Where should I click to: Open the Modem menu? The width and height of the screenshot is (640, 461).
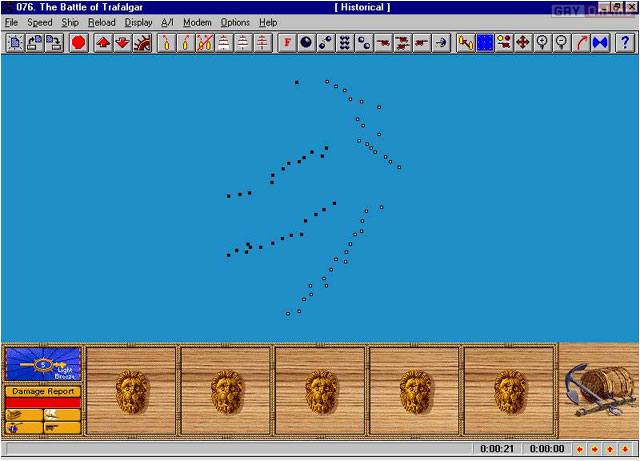pyautogui.click(x=197, y=22)
